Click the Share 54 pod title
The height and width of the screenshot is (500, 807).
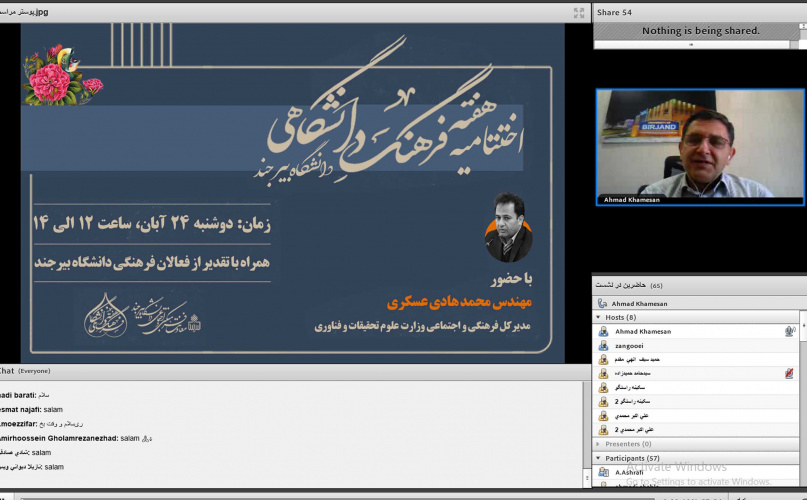tap(614, 12)
